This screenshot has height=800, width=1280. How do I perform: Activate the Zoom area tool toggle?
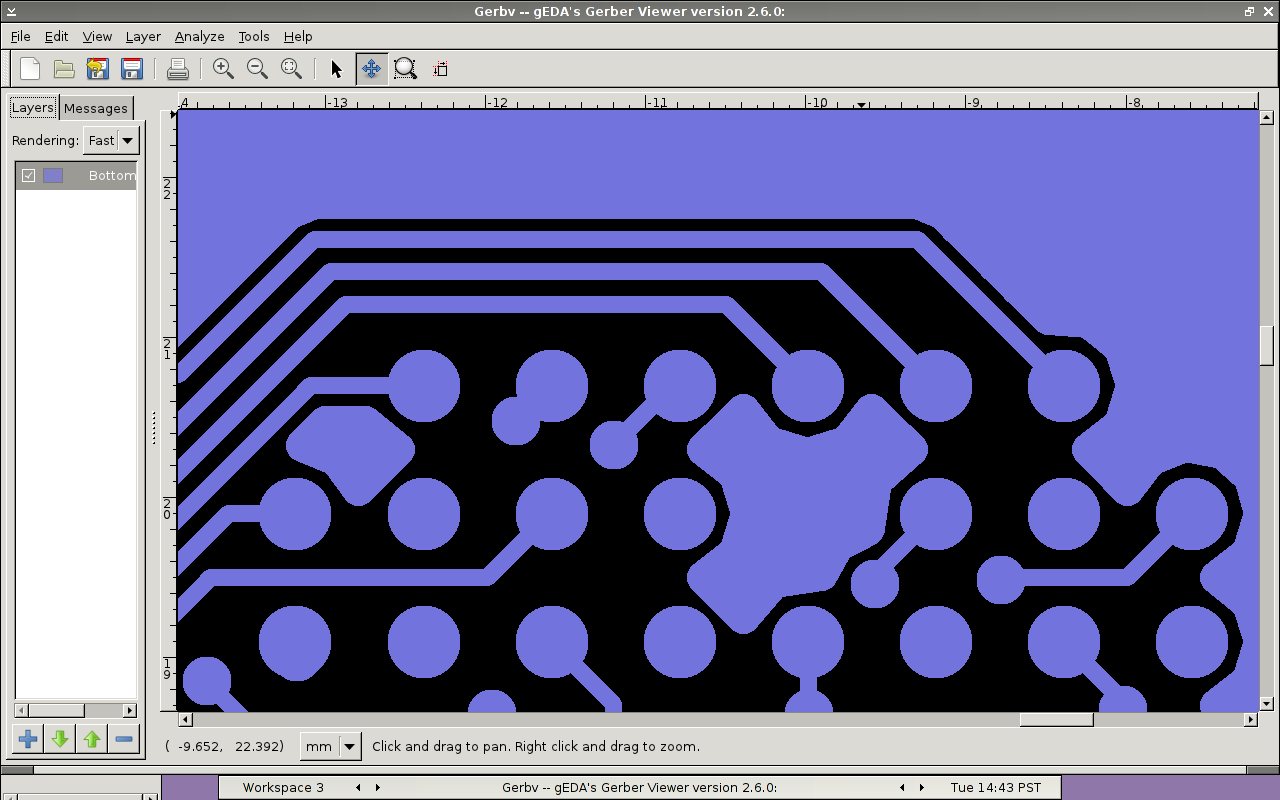click(x=405, y=69)
